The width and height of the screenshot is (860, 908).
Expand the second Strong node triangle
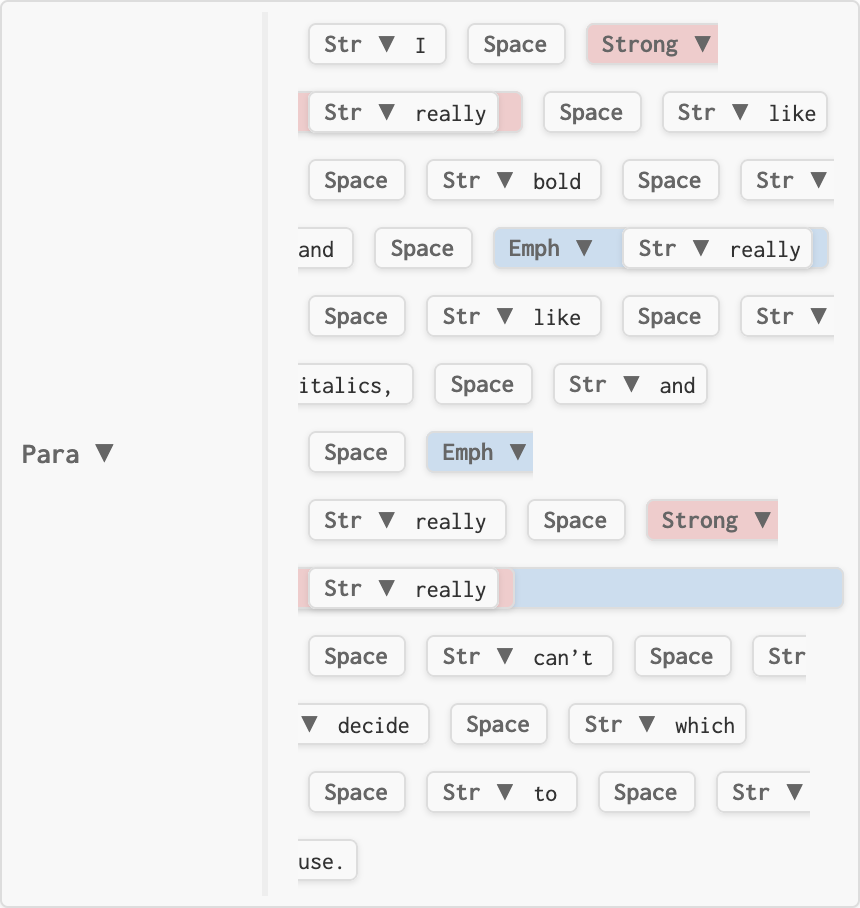pos(762,520)
